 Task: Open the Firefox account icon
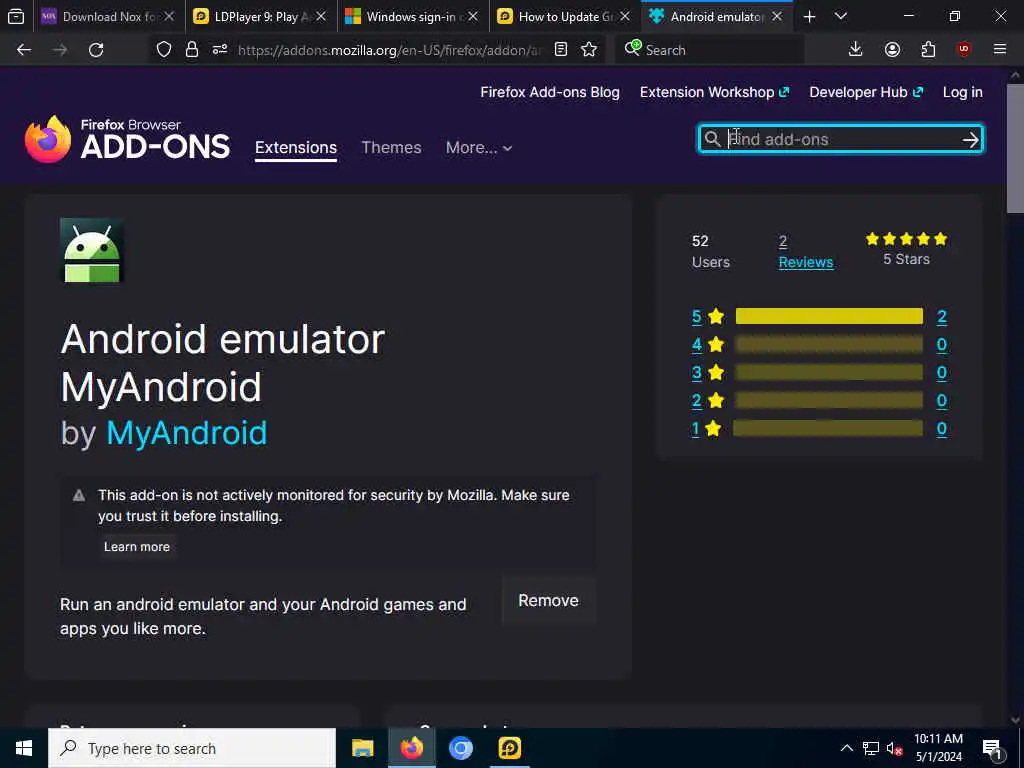(x=892, y=50)
